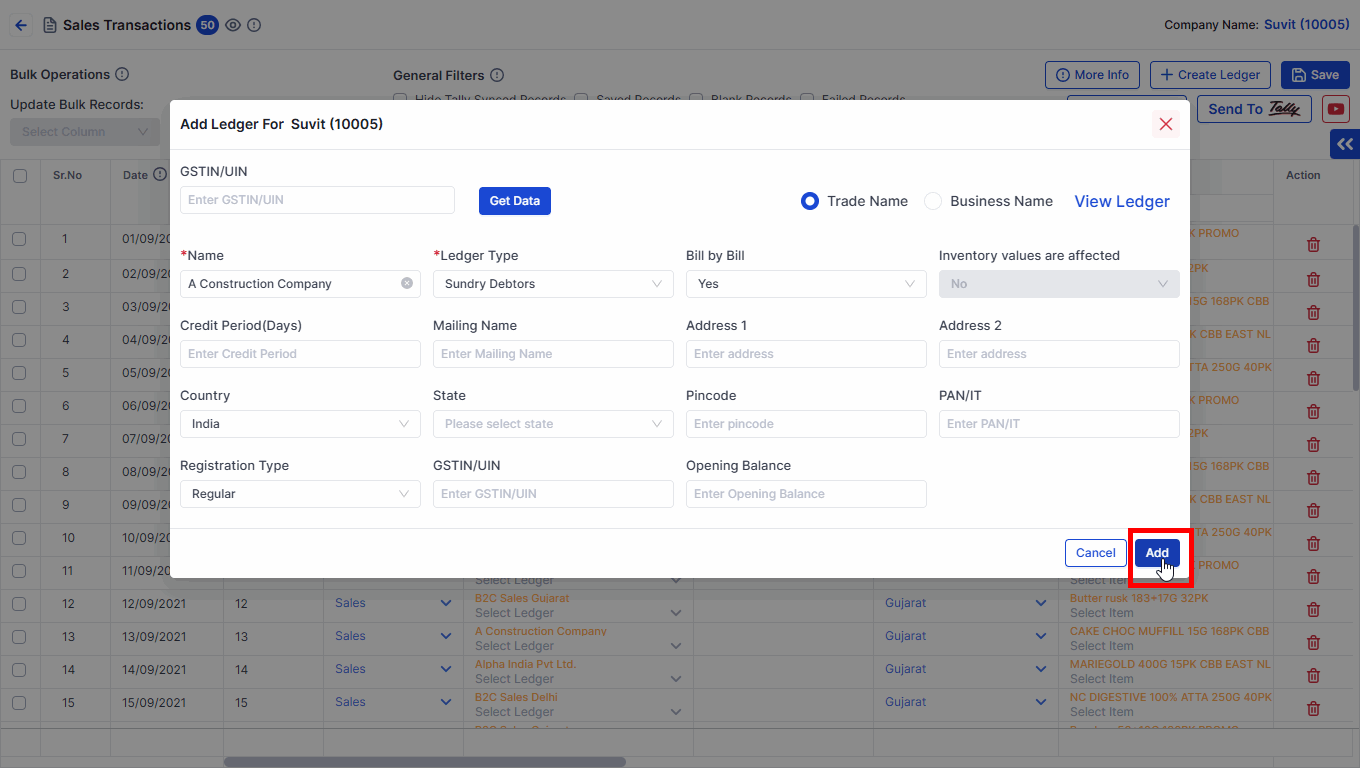
Task: Open Select Ledger dropdown in row 14
Action: click(578, 679)
